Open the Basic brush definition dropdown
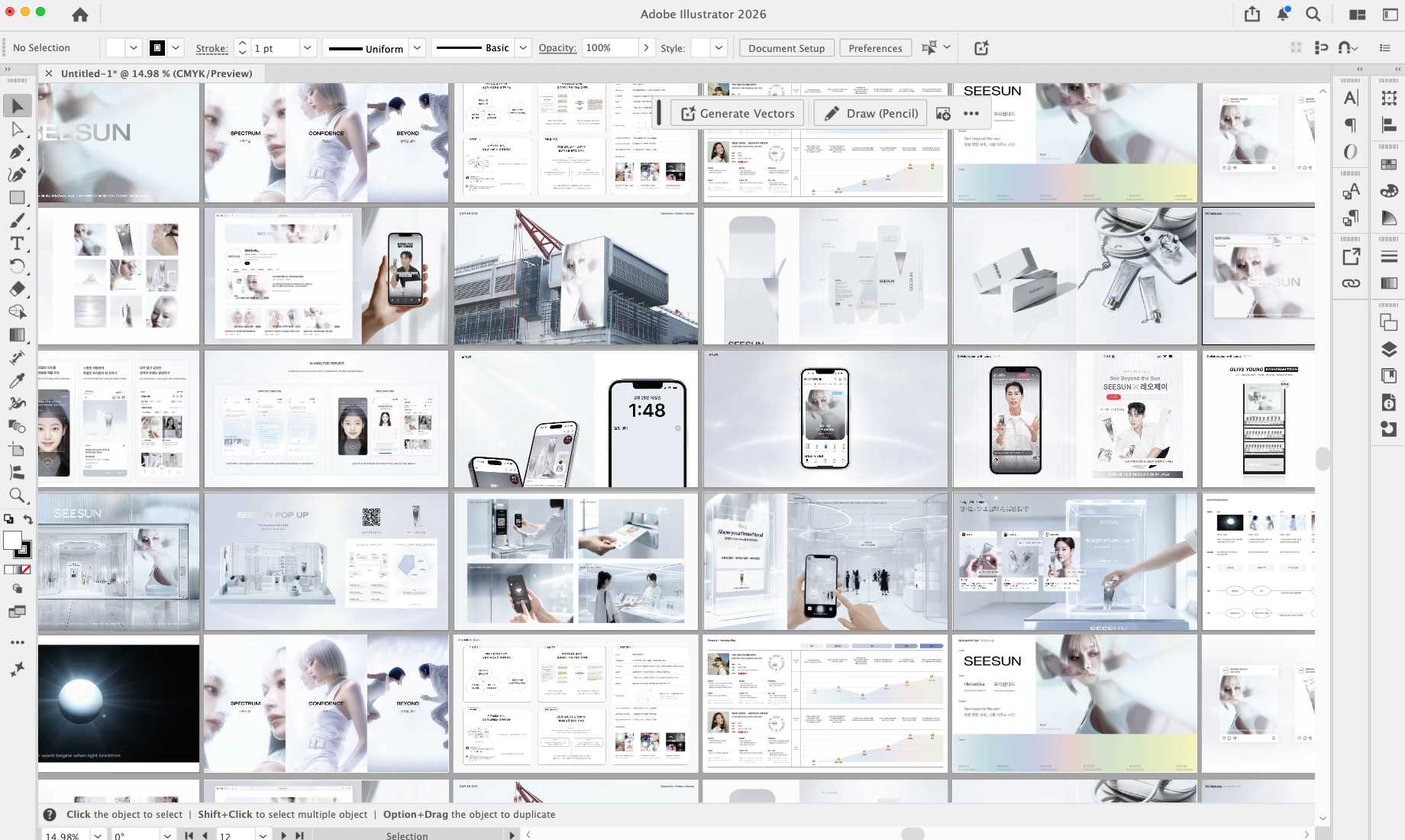The height and width of the screenshot is (840, 1405). click(x=523, y=48)
